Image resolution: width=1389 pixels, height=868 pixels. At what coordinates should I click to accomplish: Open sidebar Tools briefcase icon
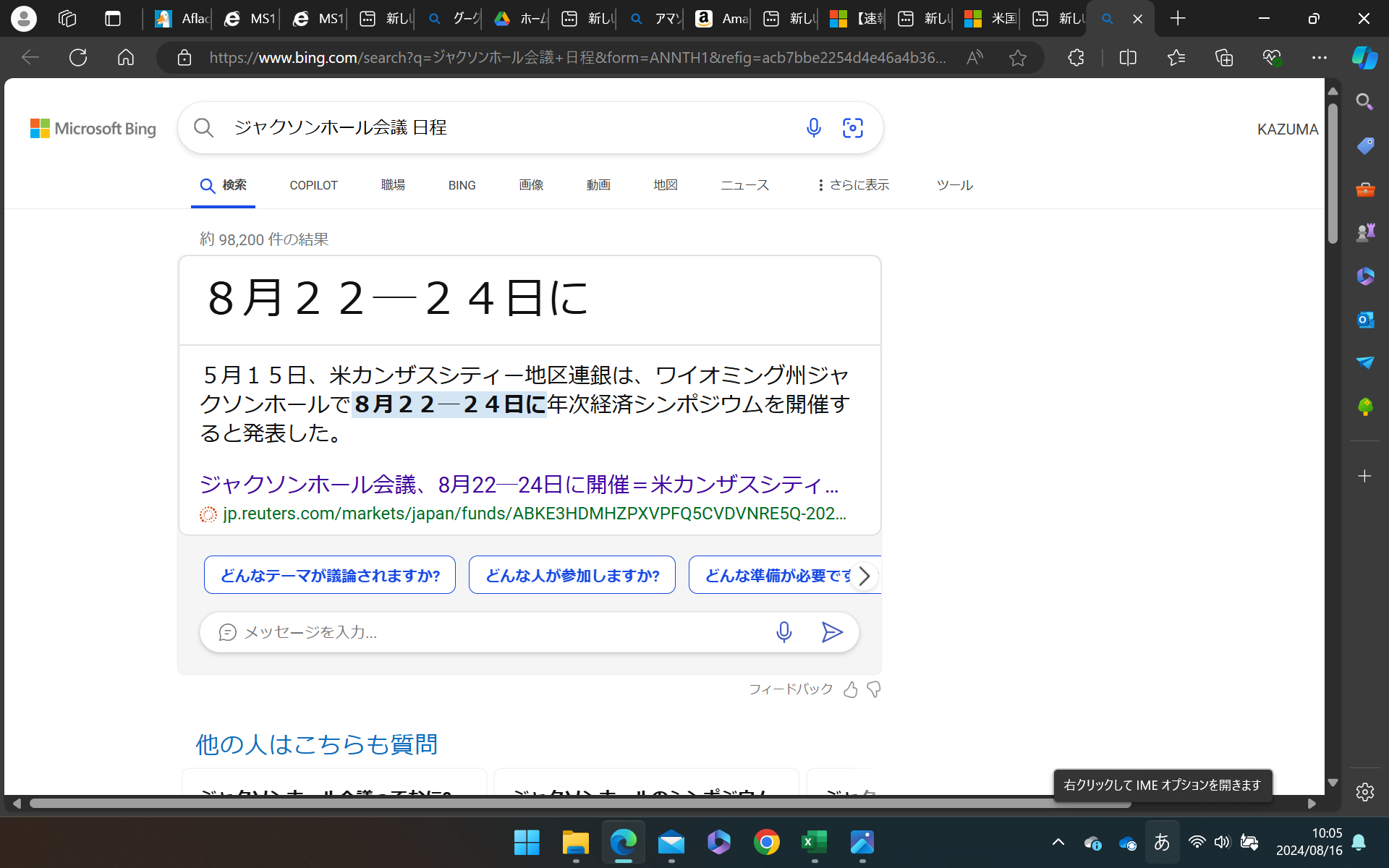point(1365,189)
